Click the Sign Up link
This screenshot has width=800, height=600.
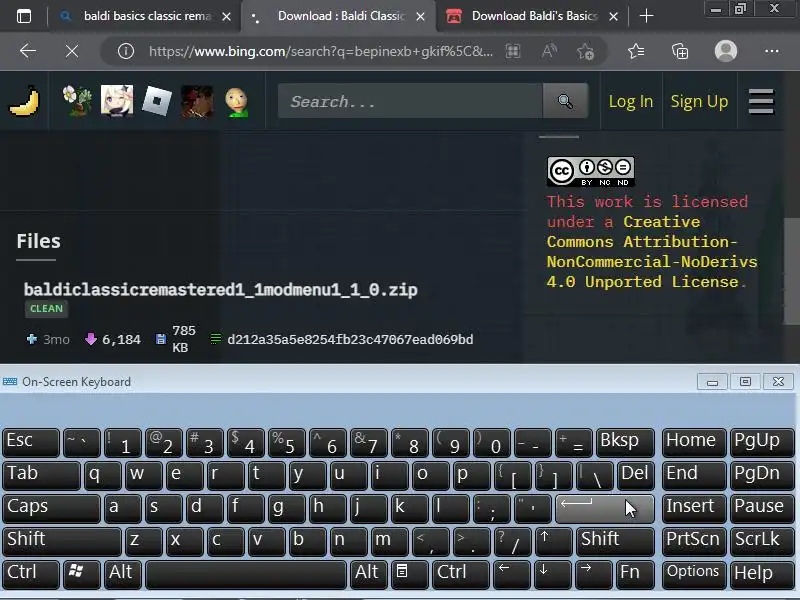pyautogui.click(x=699, y=102)
